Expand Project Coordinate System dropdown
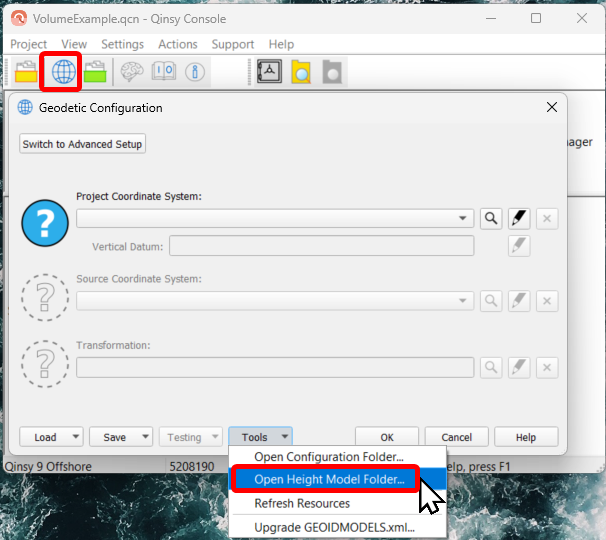This screenshot has width=606, height=540. (x=463, y=218)
